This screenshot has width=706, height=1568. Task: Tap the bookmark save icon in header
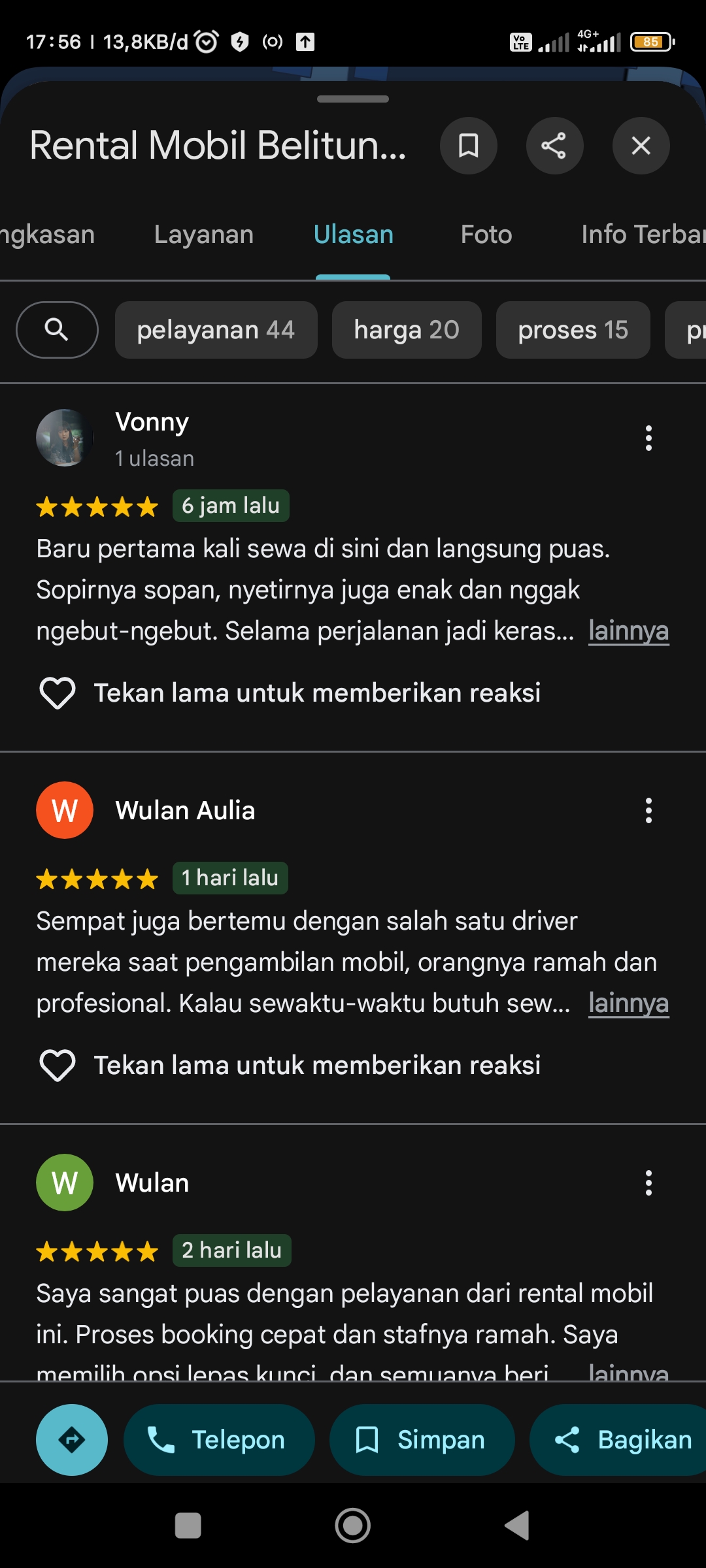pyautogui.click(x=468, y=146)
